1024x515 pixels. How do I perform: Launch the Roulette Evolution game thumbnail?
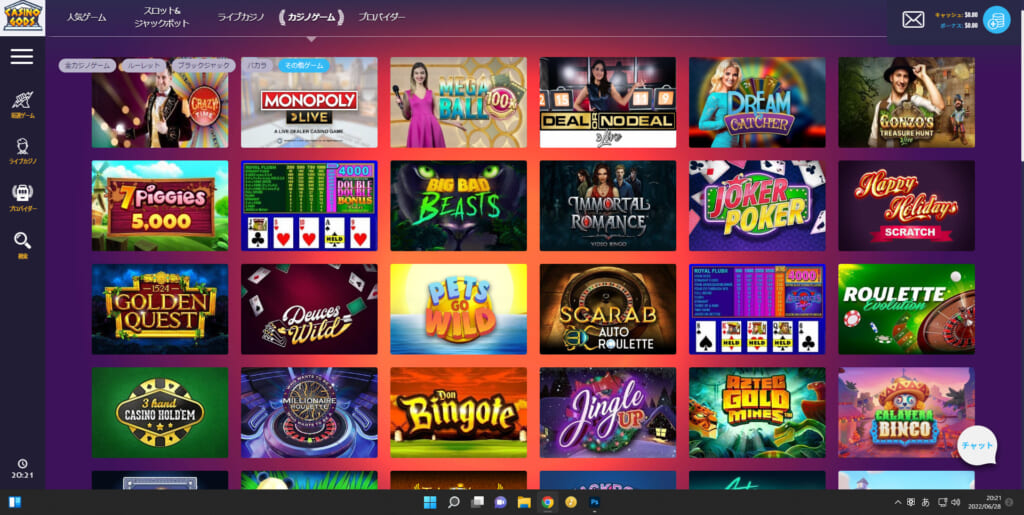tap(906, 309)
